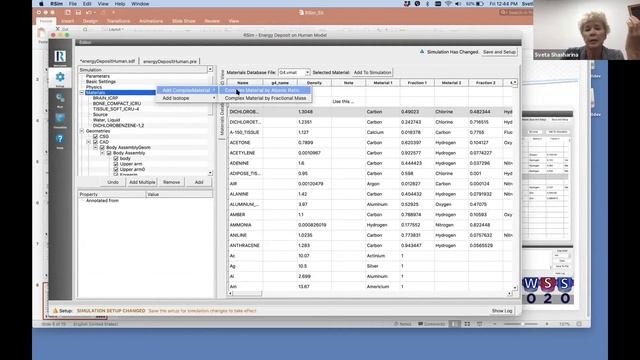Toggle the CAD checkbox
Image resolution: width=640 pixels, height=360 pixels.
coord(96,142)
